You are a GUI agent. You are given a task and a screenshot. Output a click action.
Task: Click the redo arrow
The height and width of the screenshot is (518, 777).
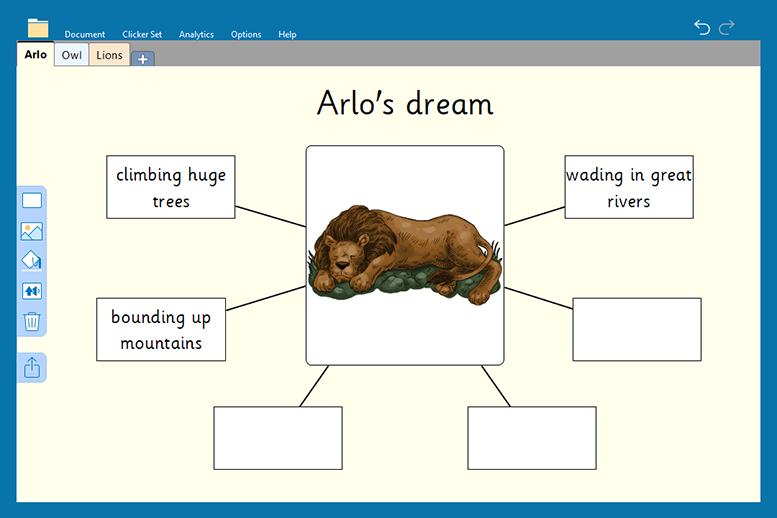pos(727,28)
